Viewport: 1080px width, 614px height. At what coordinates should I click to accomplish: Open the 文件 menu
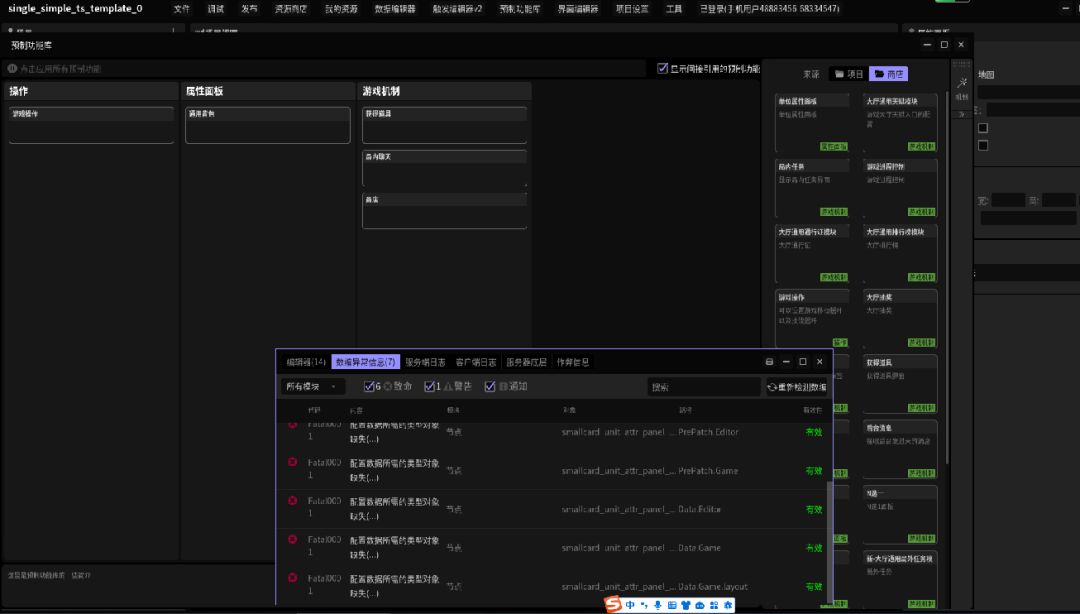[181, 9]
